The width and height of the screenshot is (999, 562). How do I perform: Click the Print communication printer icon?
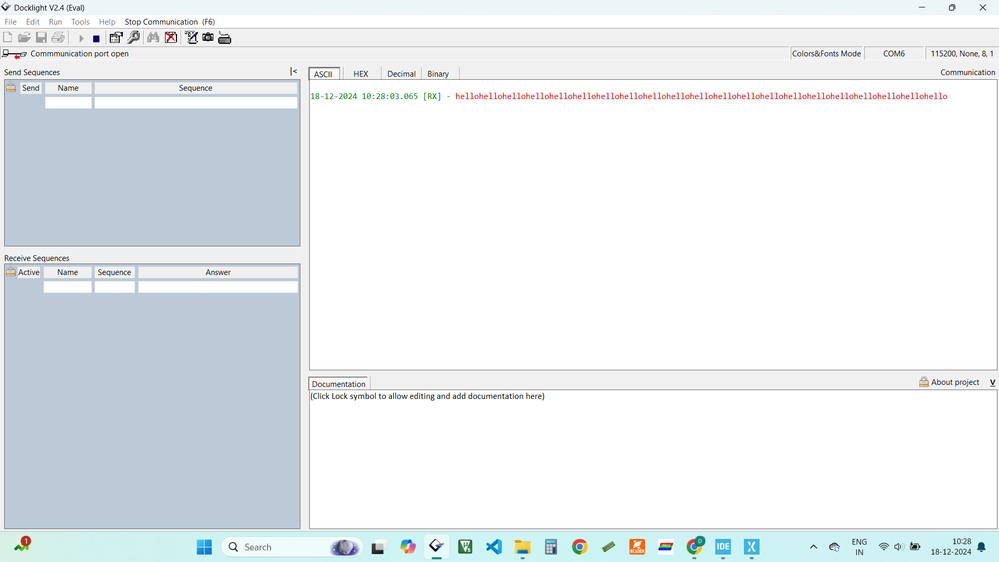click(x=58, y=38)
